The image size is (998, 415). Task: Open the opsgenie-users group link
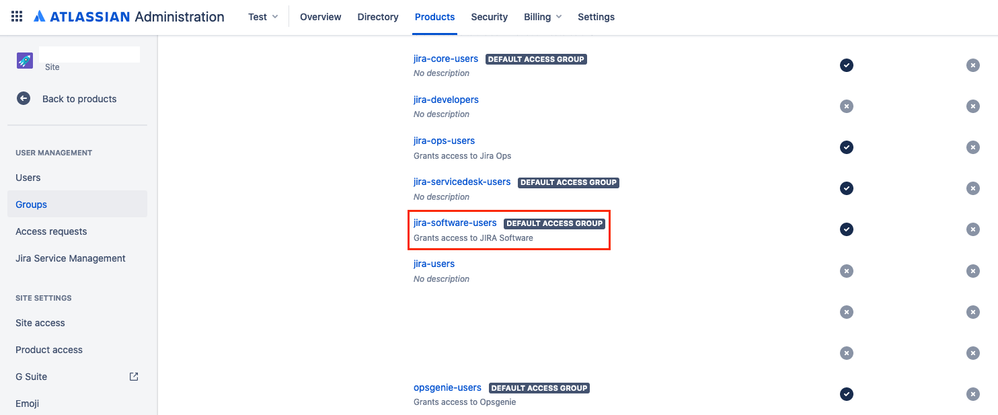[447, 387]
